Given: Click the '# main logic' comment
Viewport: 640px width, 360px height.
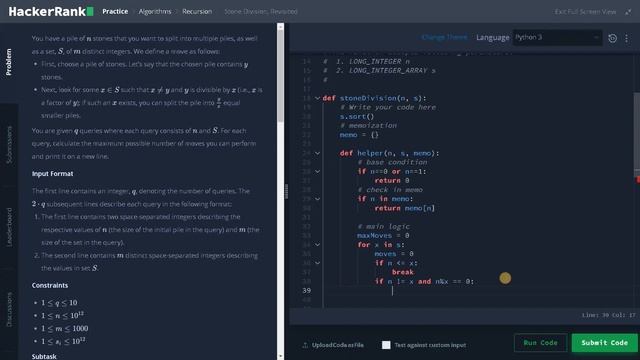Looking at the screenshot, I should (383, 227).
